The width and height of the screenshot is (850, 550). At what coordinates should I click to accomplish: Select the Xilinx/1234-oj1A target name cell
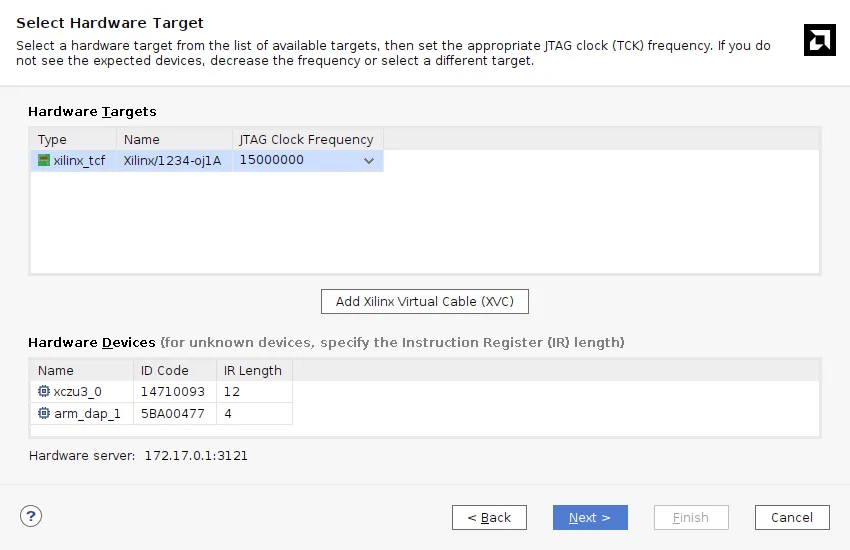tap(172, 160)
